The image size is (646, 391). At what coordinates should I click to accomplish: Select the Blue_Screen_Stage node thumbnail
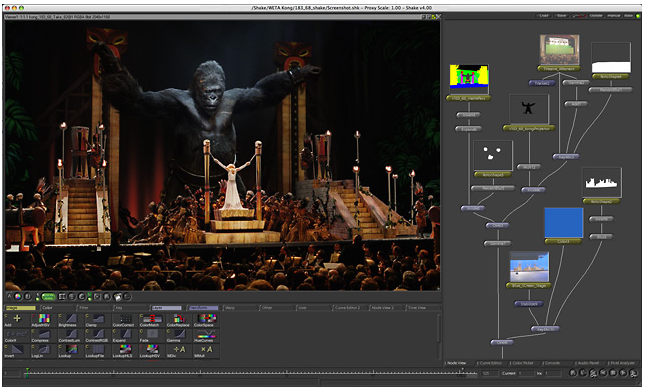click(529, 267)
